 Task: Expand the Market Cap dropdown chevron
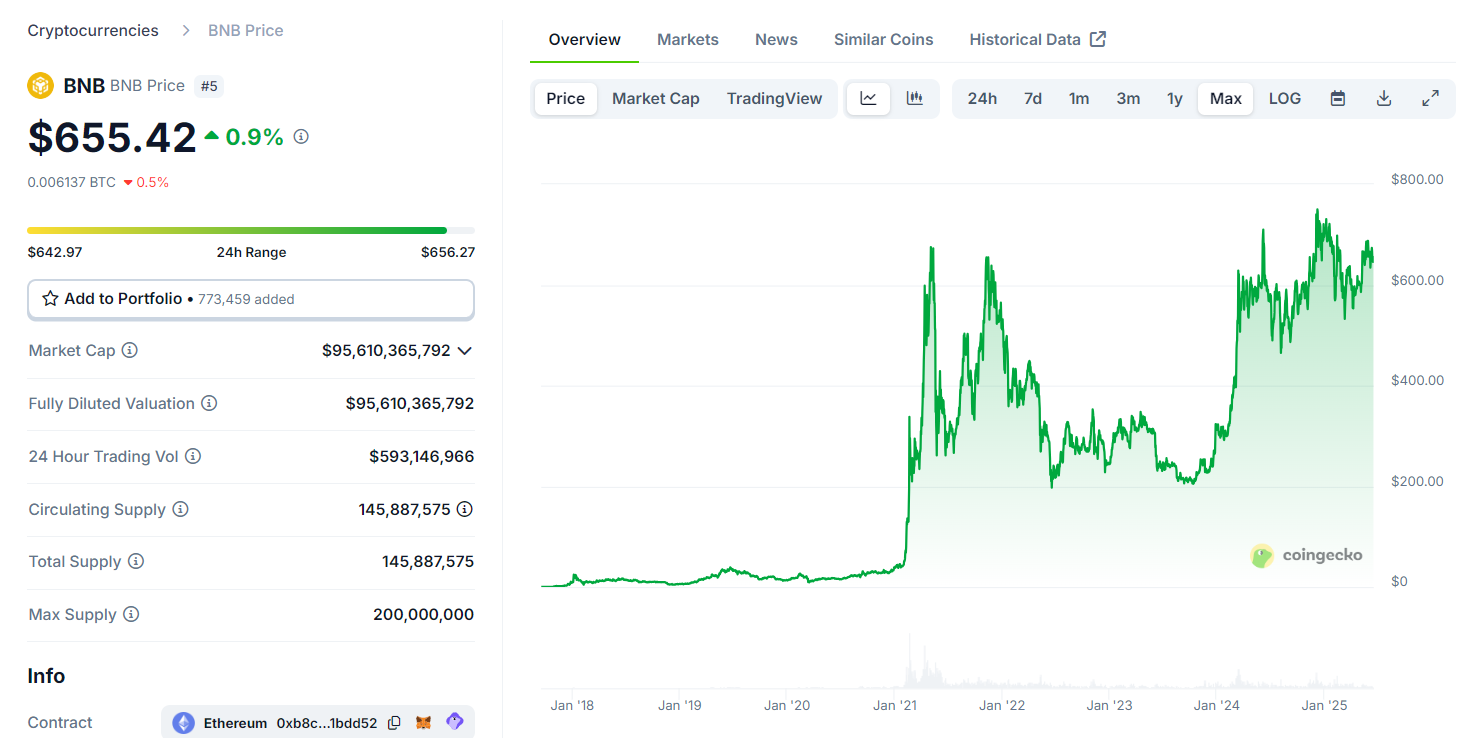464,351
